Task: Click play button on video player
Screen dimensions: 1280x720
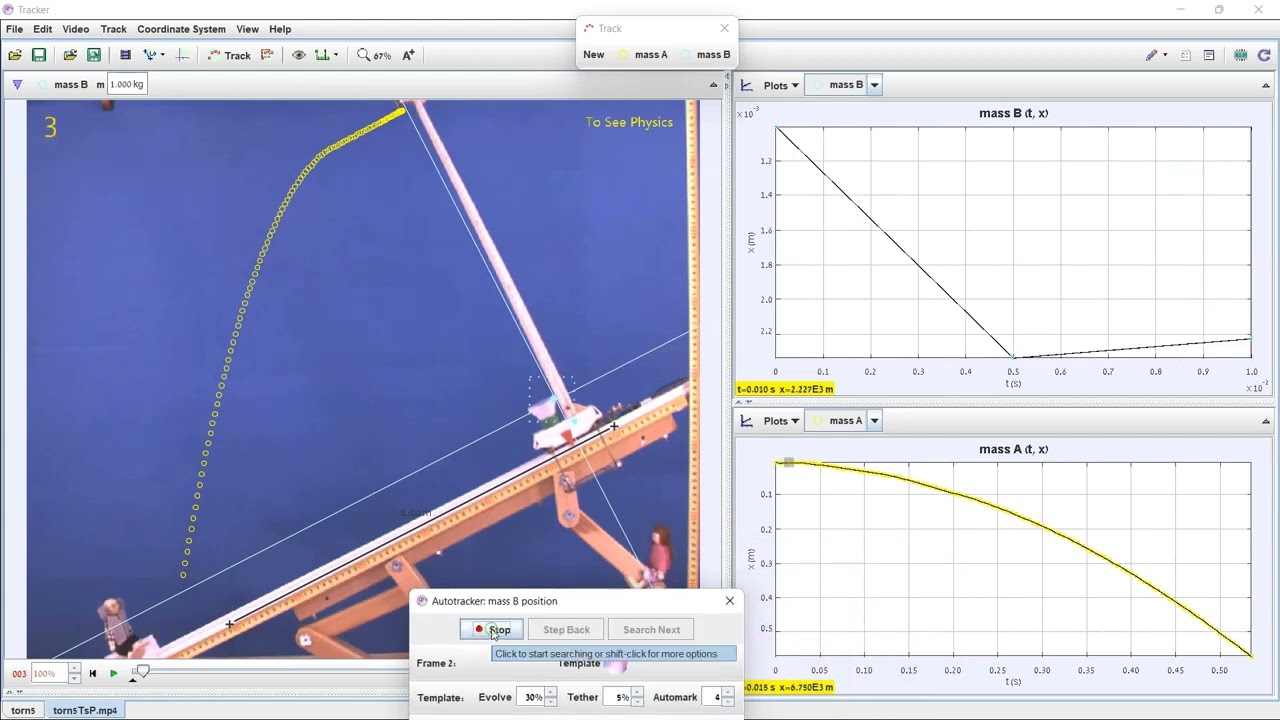Action: [114, 674]
